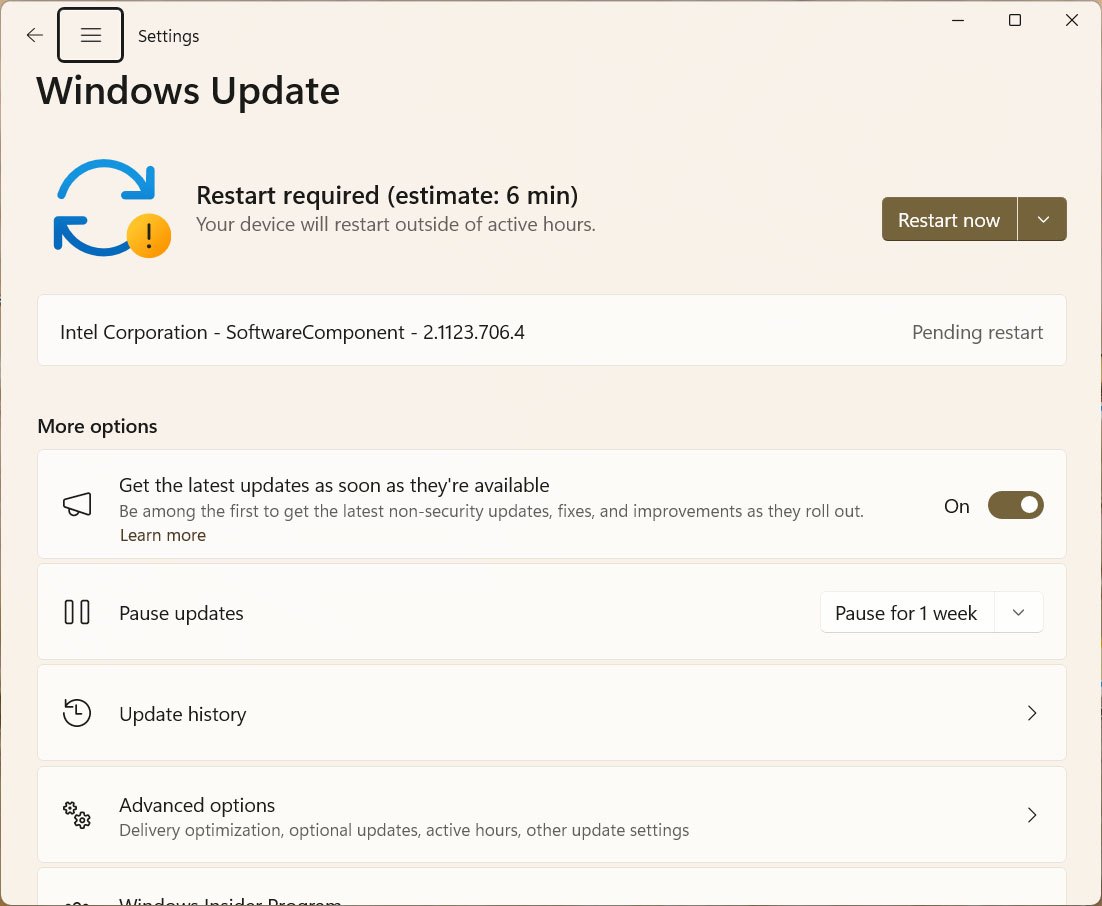Click the clock history icon

(77, 713)
